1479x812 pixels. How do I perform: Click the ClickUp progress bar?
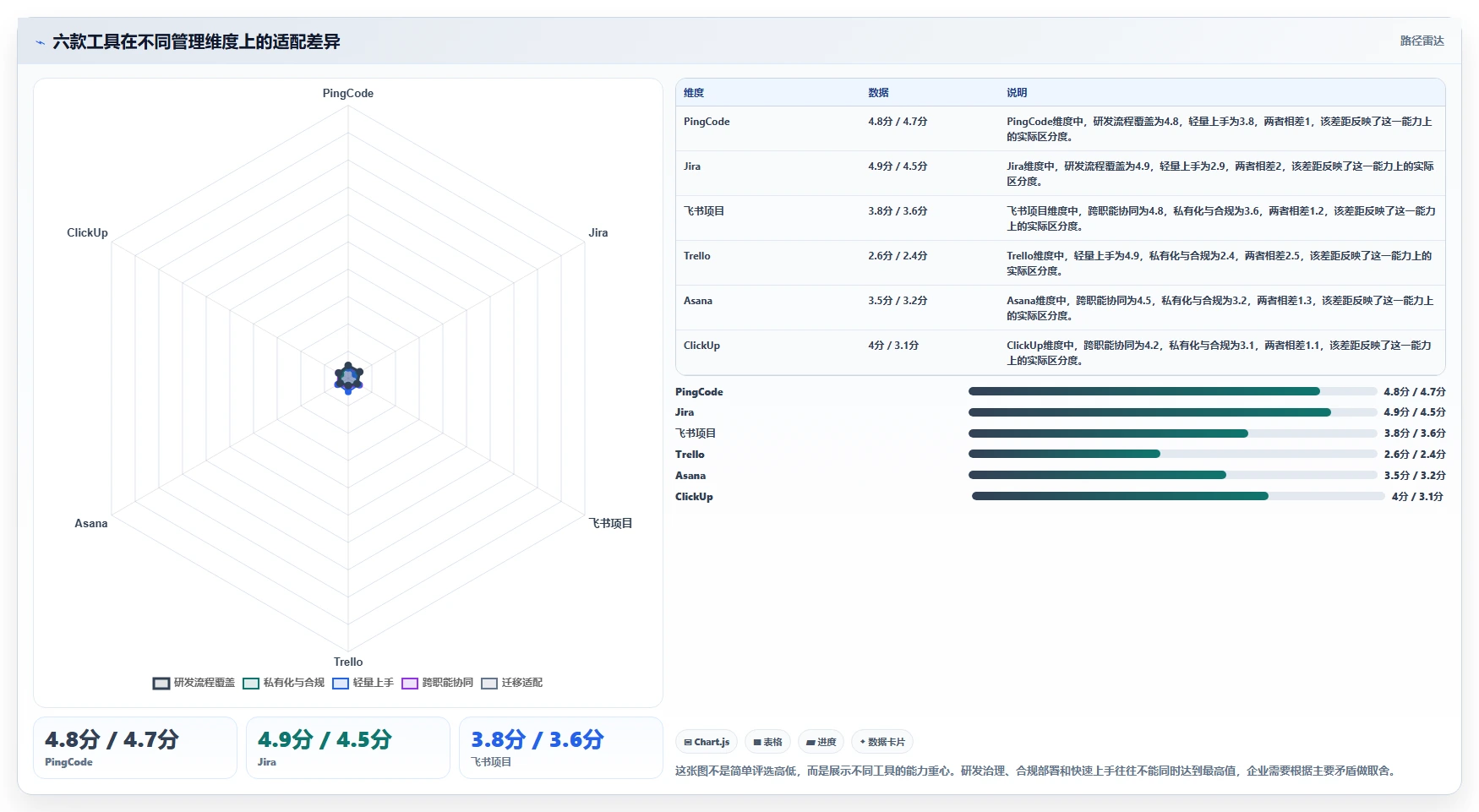pyautogui.click(x=1178, y=496)
